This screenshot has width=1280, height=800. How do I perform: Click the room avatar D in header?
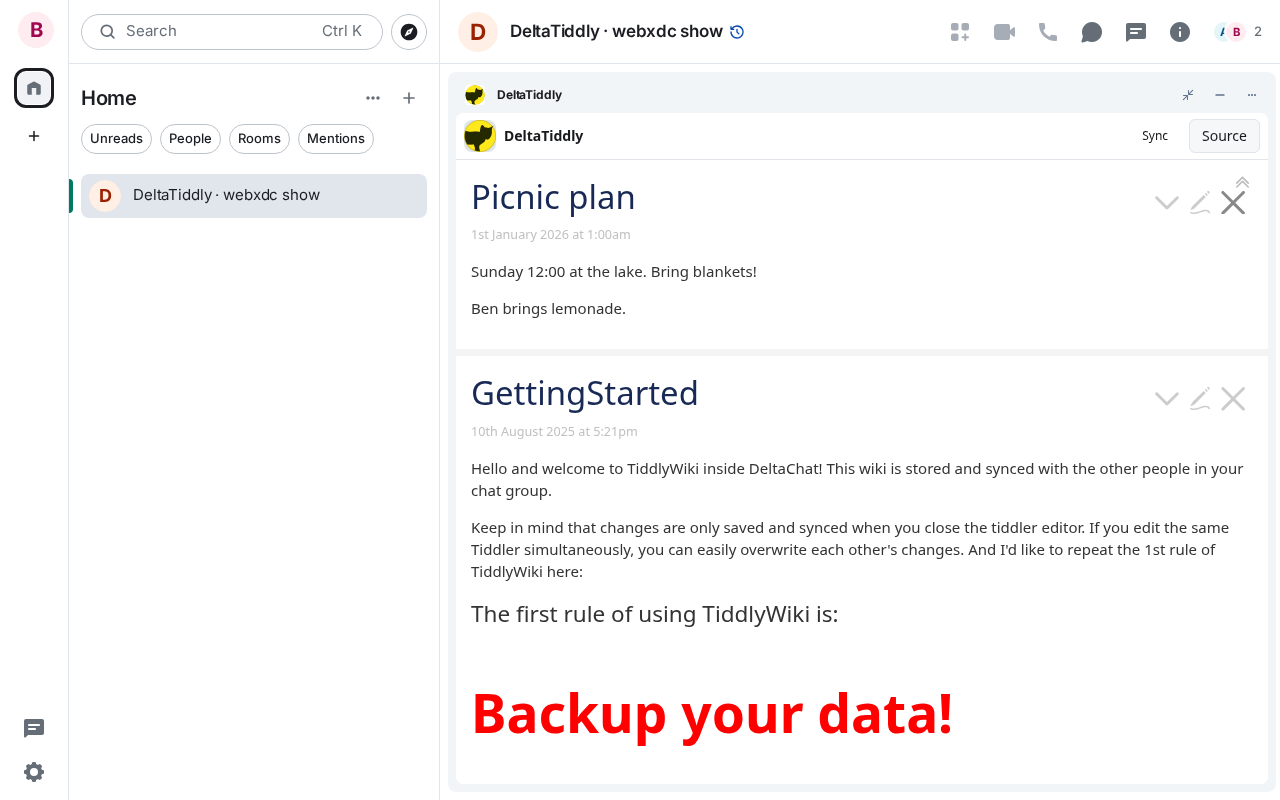[478, 32]
